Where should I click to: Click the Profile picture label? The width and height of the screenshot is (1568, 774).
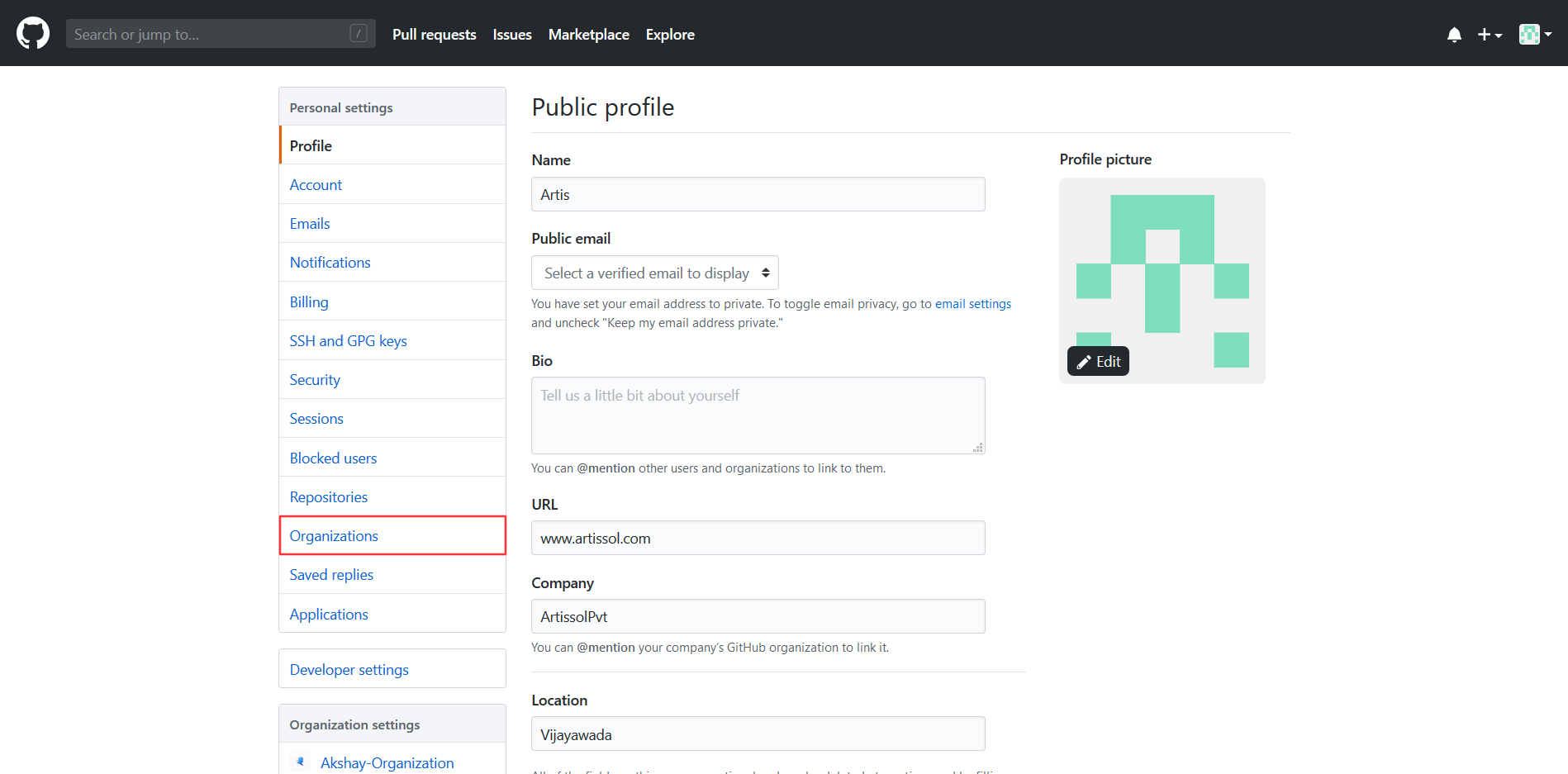[x=1105, y=159]
